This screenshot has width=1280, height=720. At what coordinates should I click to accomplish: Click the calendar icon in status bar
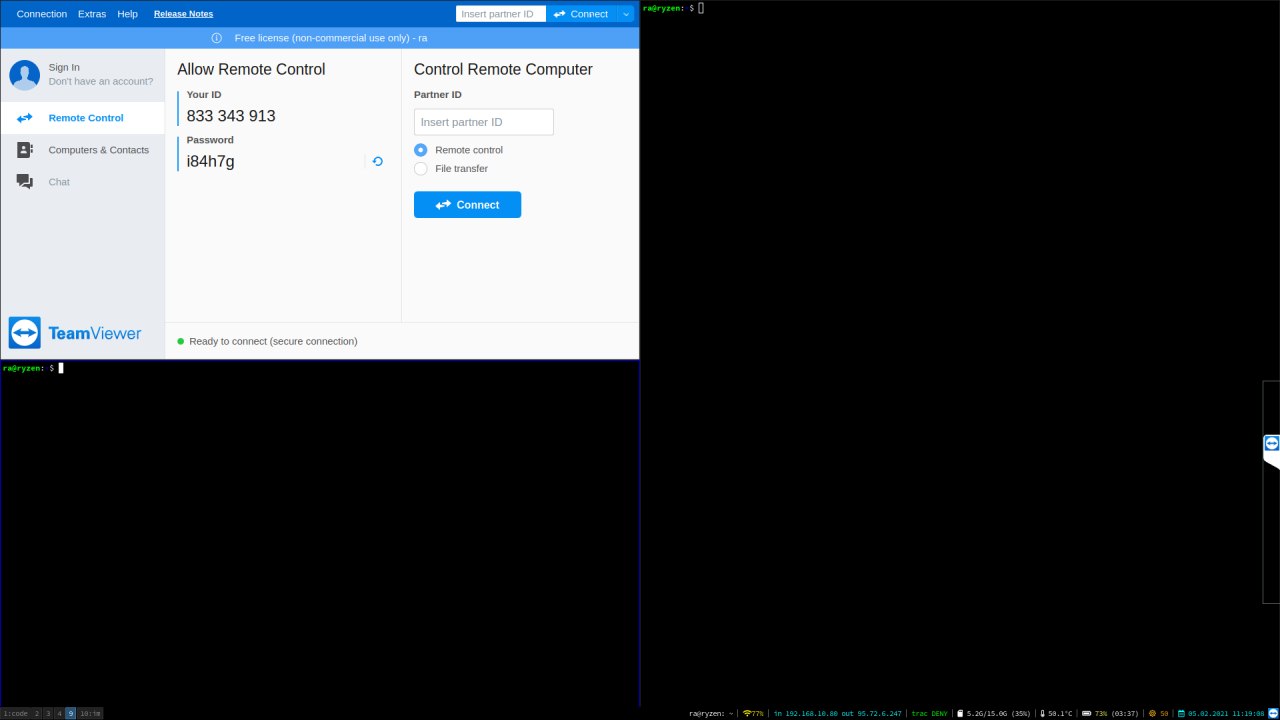pyautogui.click(x=1181, y=713)
